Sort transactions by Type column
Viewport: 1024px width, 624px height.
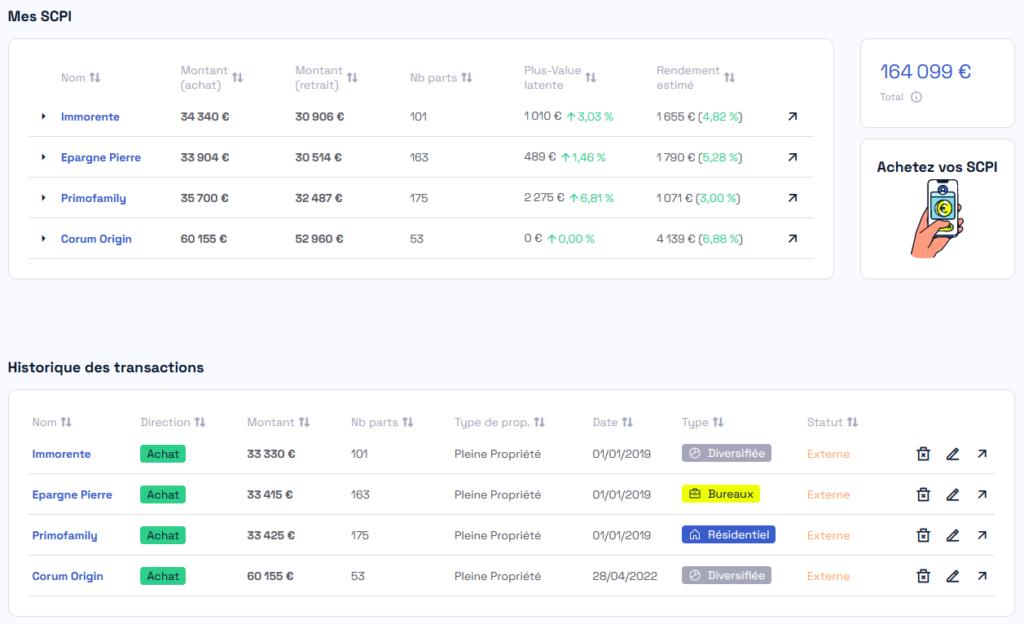(x=718, y=422)
